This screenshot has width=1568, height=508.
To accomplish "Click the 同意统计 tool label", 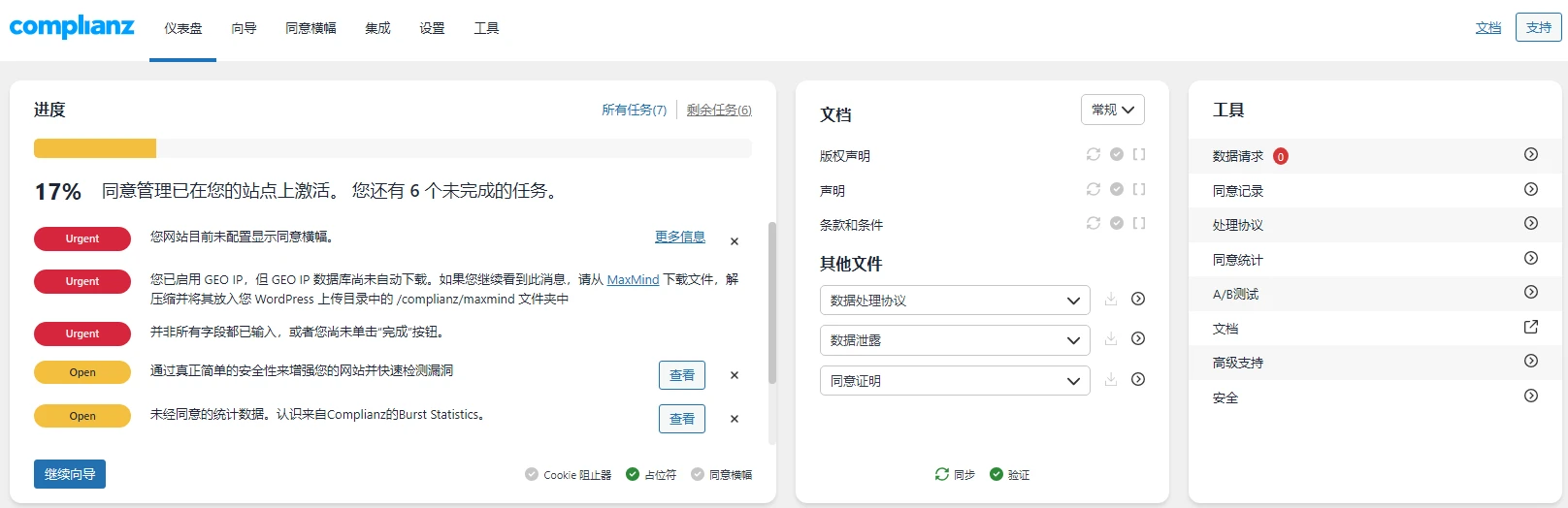I will pos(1238,260).
